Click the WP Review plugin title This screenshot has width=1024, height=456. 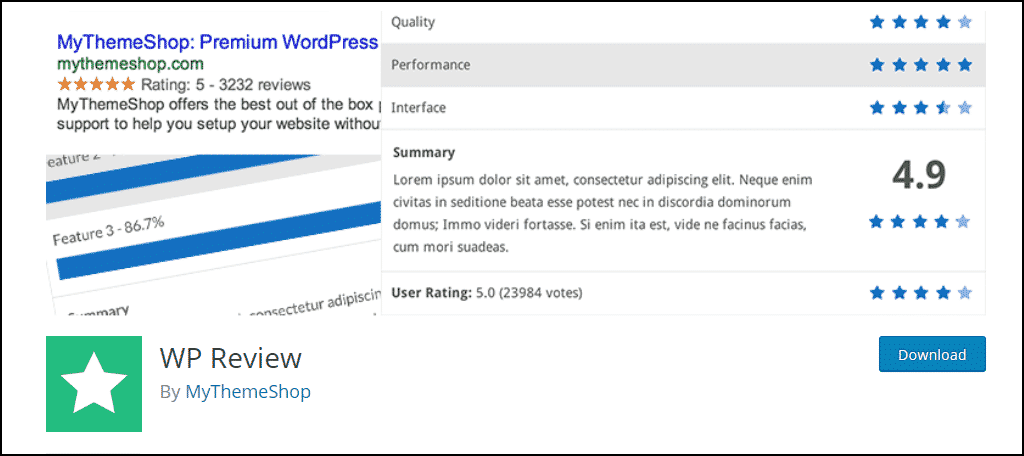231,358
